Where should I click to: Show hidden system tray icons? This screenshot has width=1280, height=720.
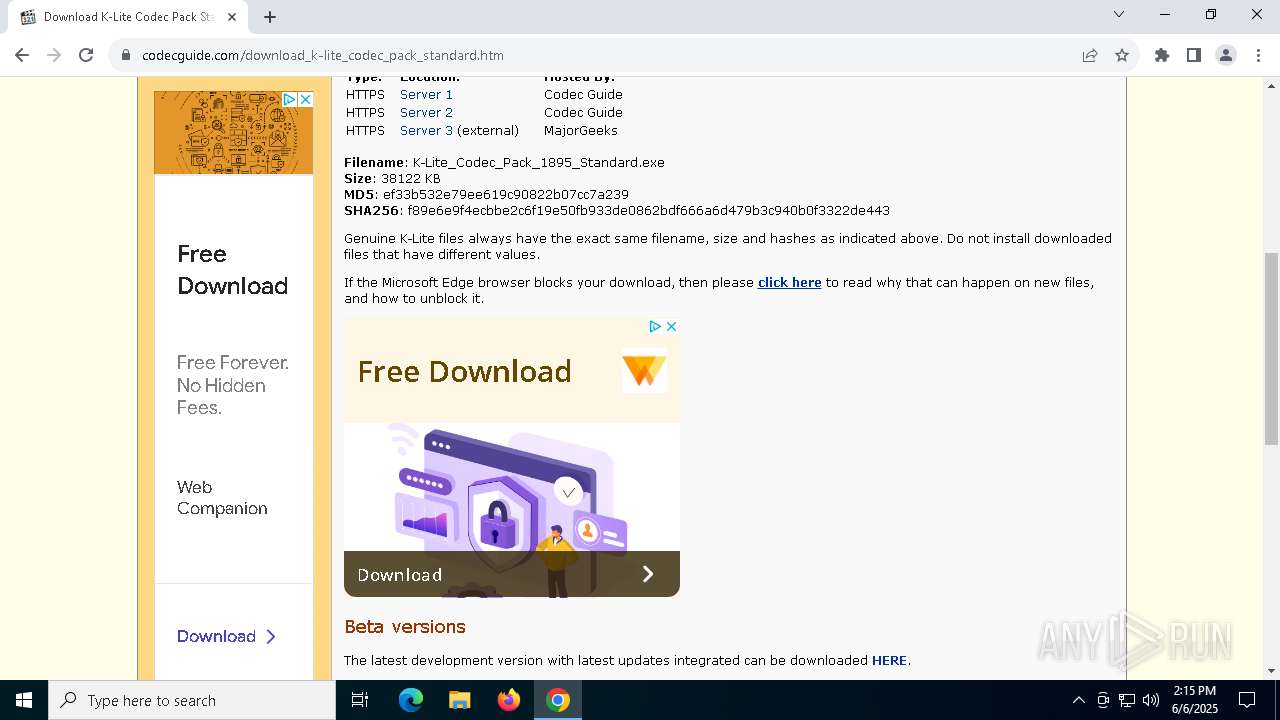click(1078, 700)
